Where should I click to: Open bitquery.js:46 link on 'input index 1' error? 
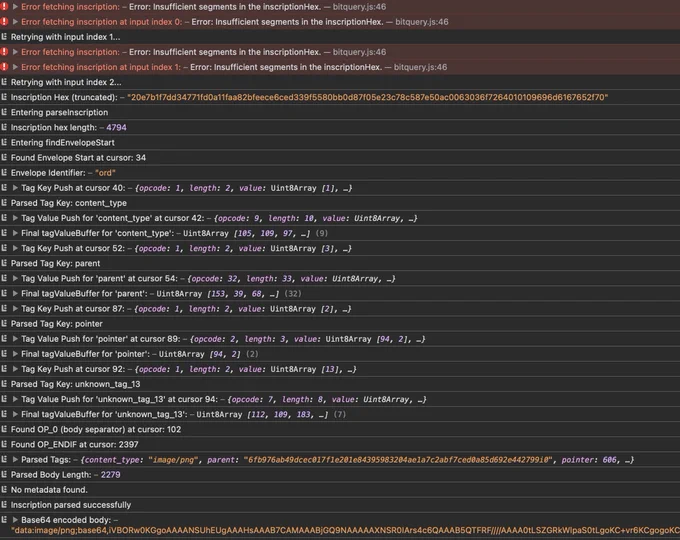420,67
